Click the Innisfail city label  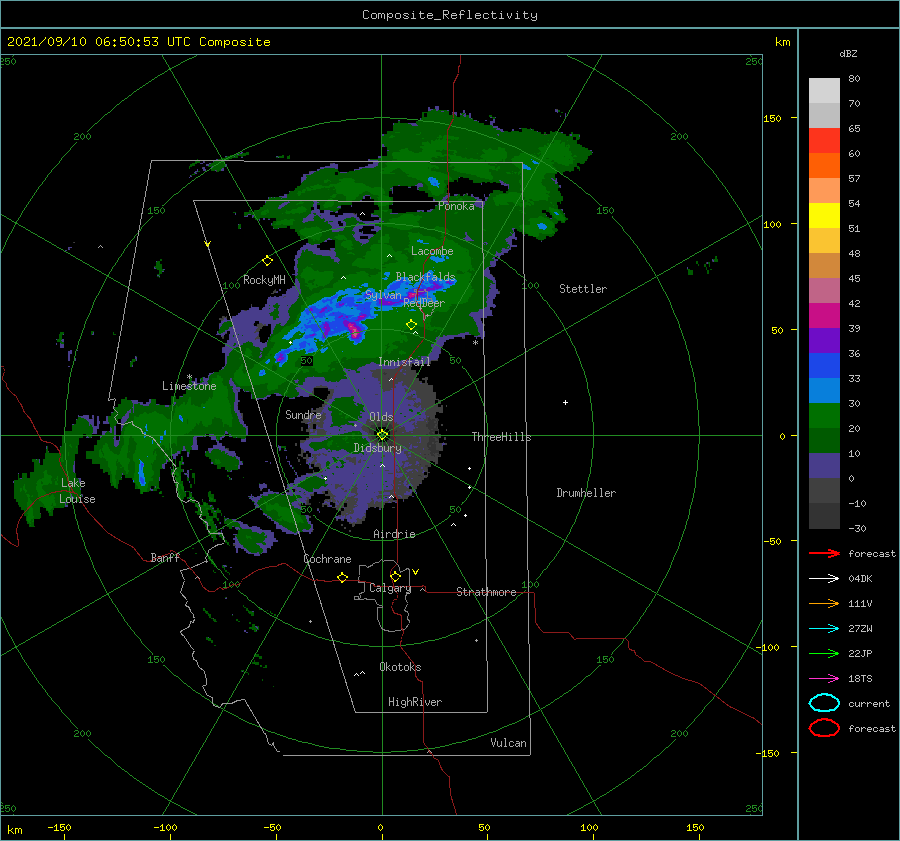click(x=404, y=362)
